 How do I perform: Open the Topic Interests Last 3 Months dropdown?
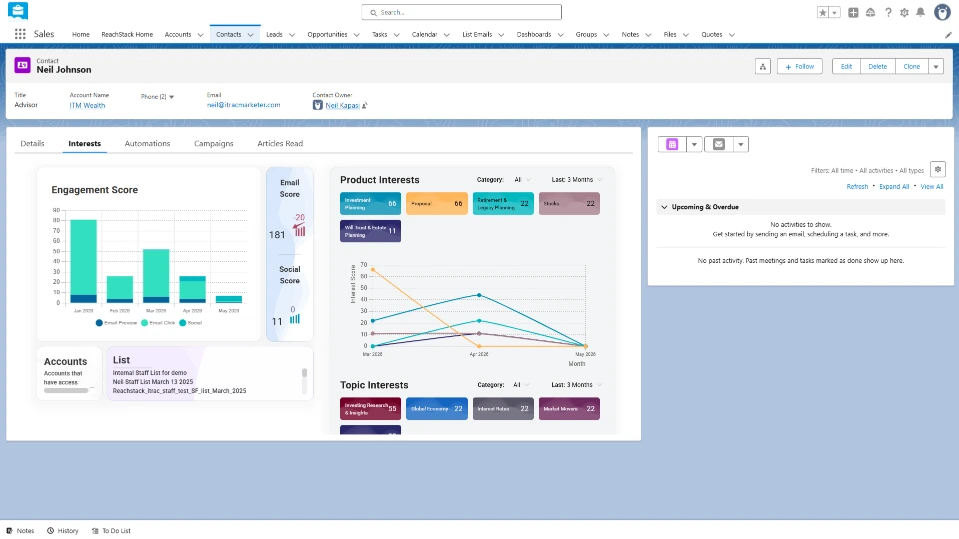point(577,385)
